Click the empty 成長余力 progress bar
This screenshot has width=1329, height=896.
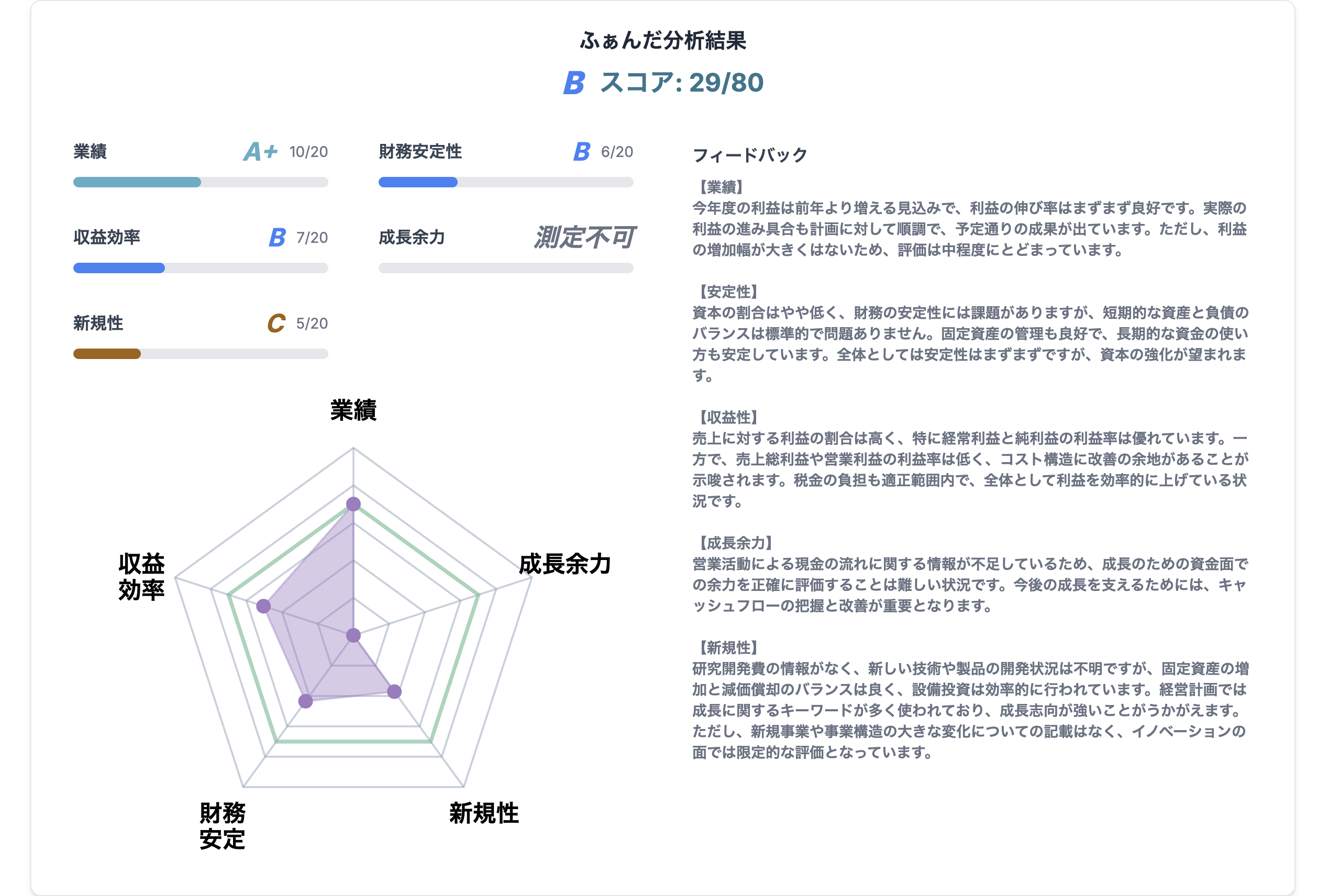(x=505, y=268)
